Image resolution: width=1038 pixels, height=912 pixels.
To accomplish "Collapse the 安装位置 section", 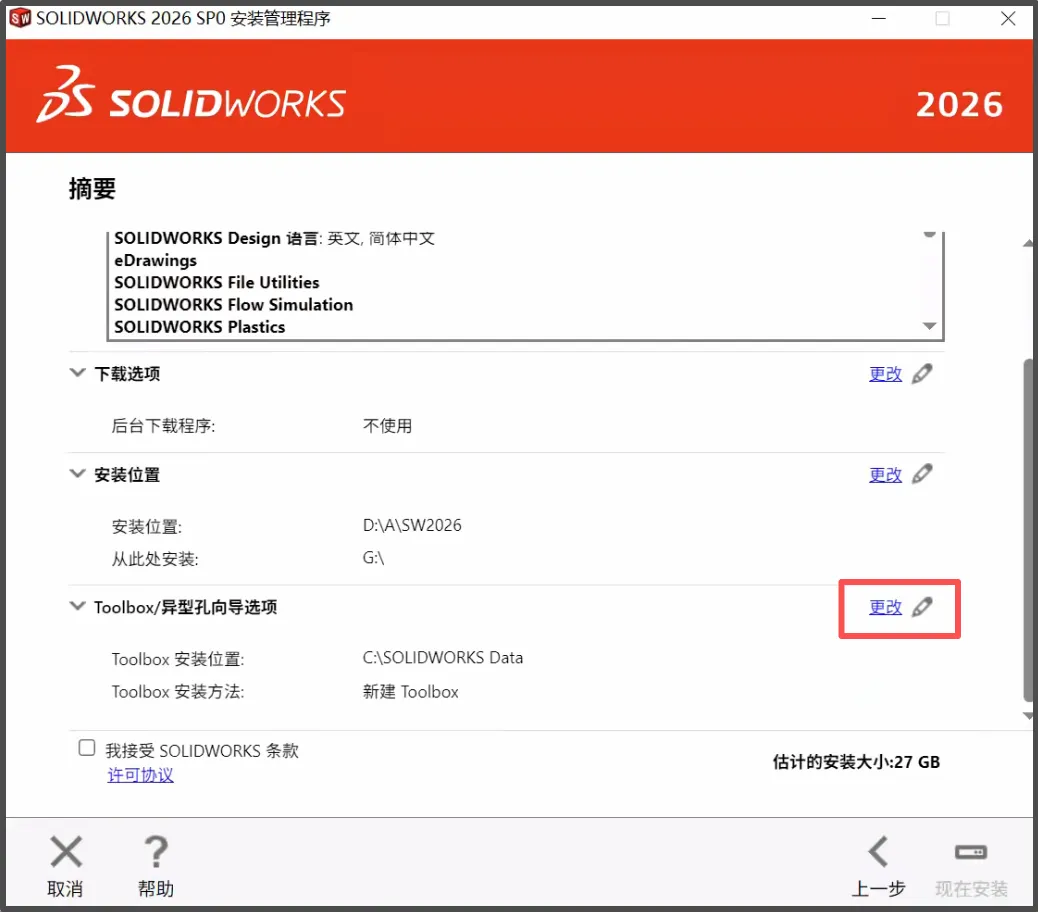I will [77, 473].
